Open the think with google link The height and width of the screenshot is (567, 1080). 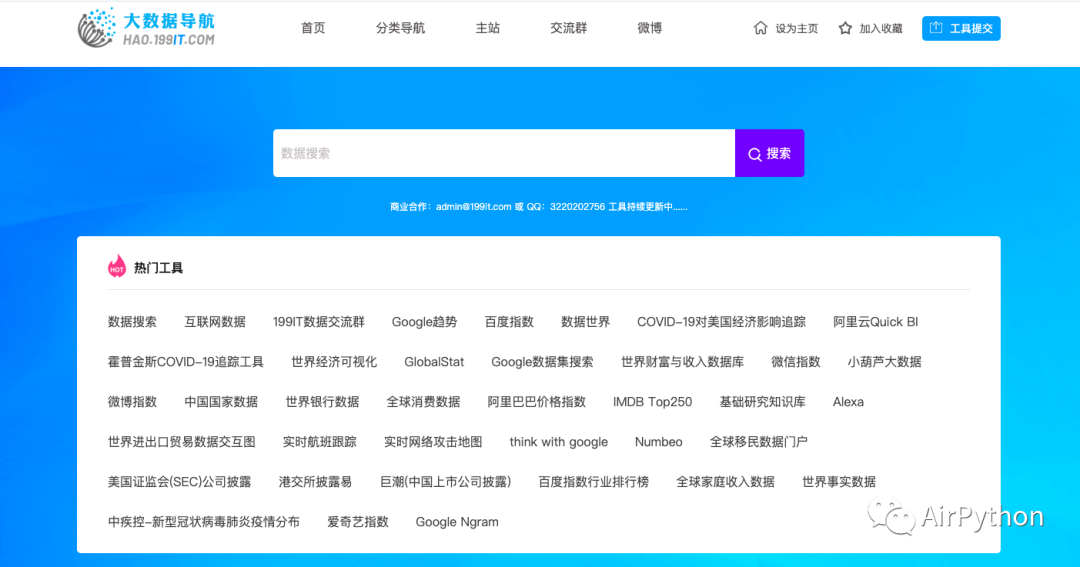pos(559,442)
